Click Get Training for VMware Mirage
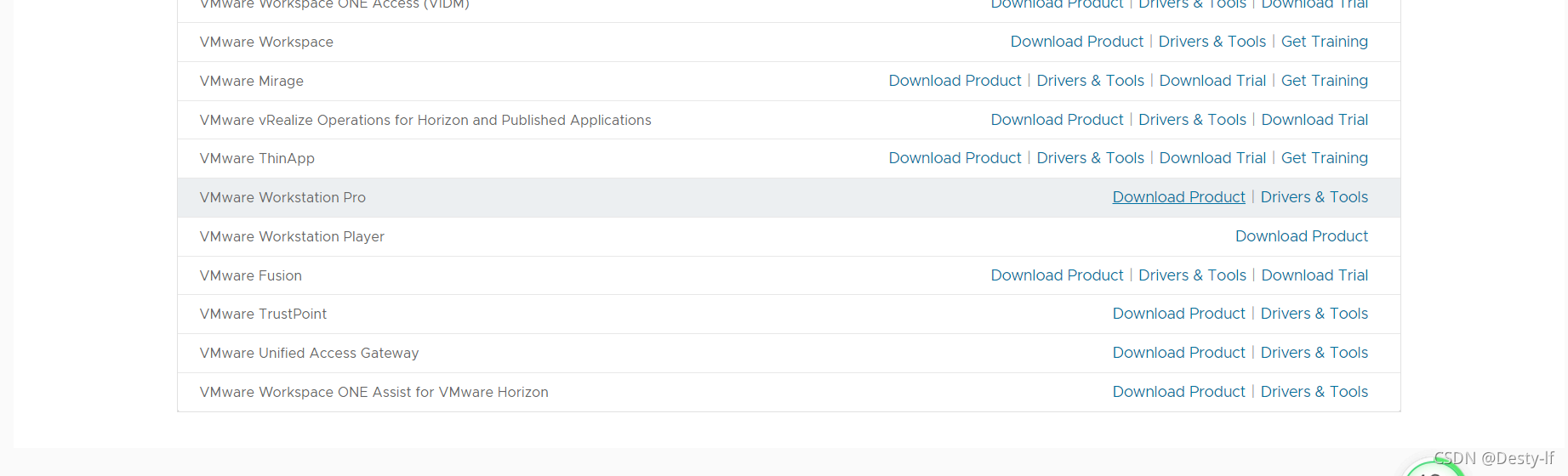The height and width of the screenshot is (476, 1568). click(1325, 81)
